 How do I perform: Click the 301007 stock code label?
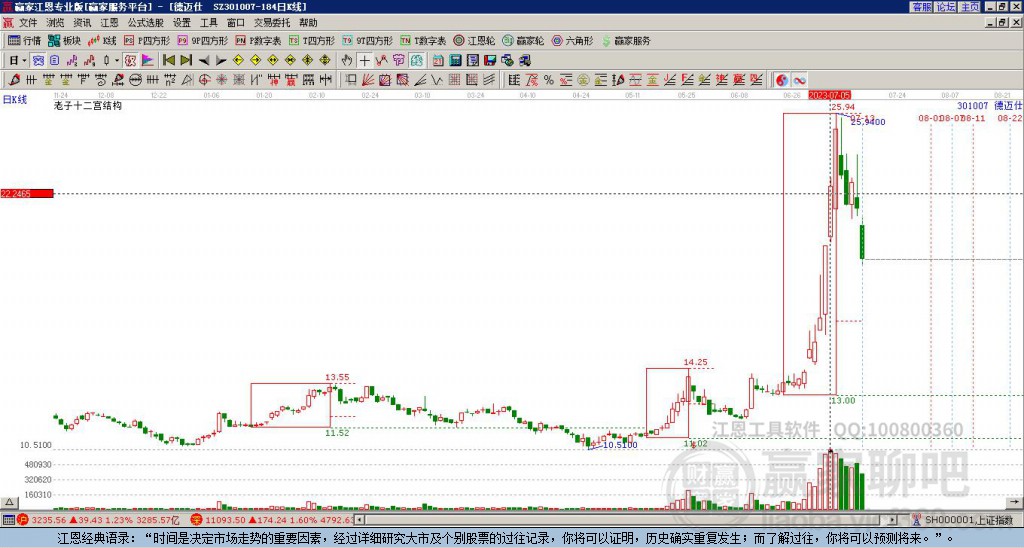pyautogui.click(x=972, y=106)
